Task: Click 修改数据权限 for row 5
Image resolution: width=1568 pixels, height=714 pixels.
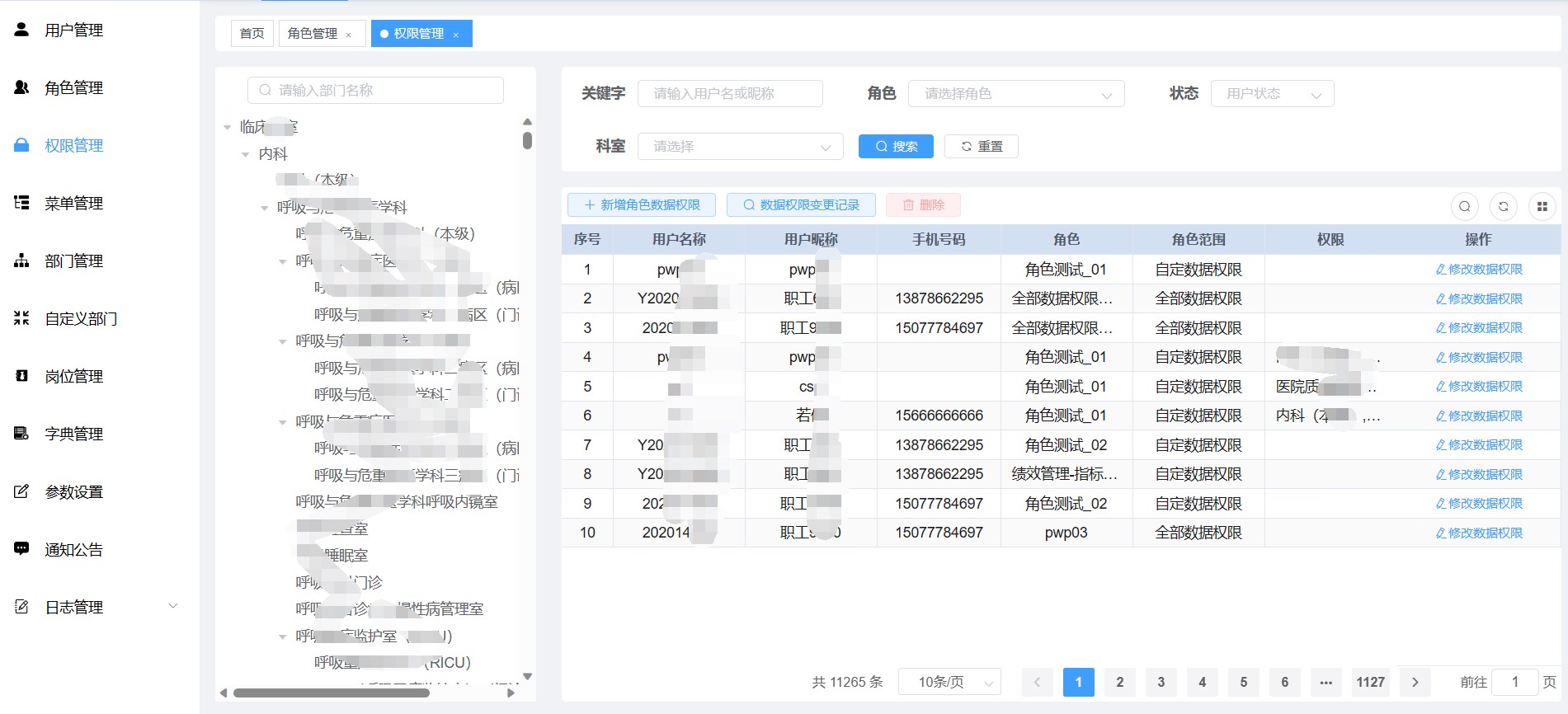Action: [x=1479, y=387]
